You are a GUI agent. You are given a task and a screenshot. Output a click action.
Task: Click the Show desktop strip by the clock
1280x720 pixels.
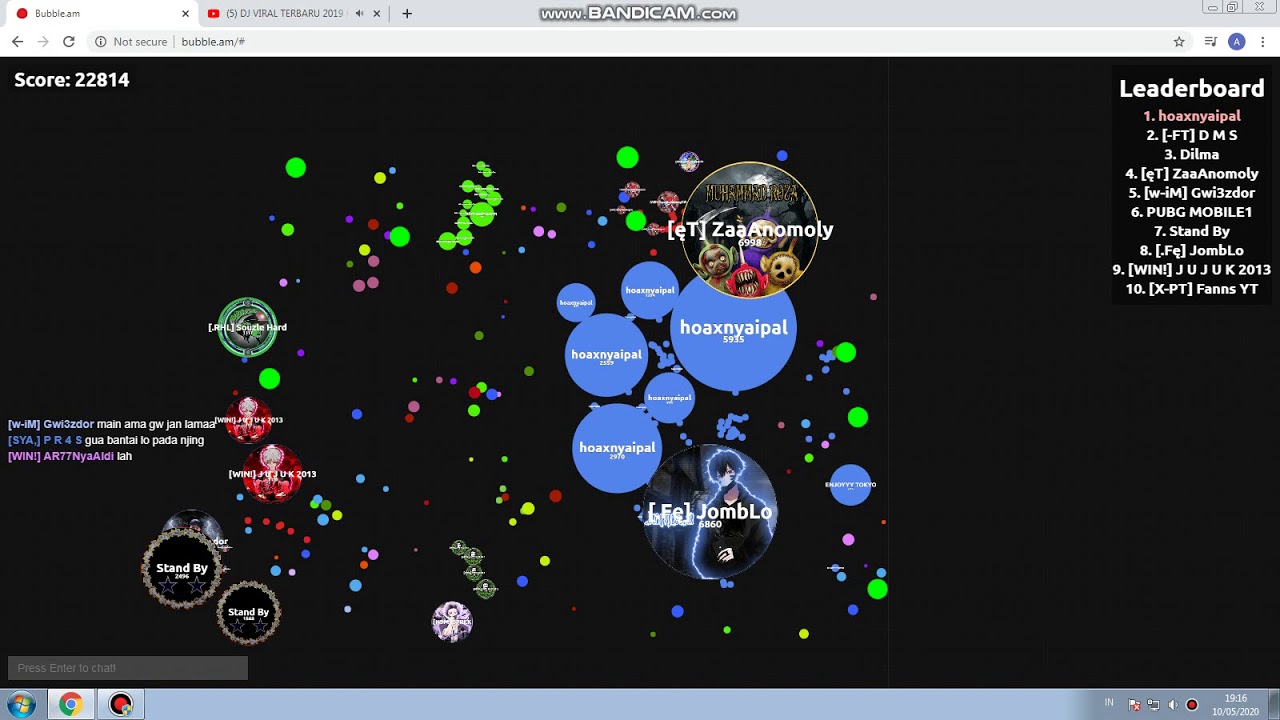1273,704
